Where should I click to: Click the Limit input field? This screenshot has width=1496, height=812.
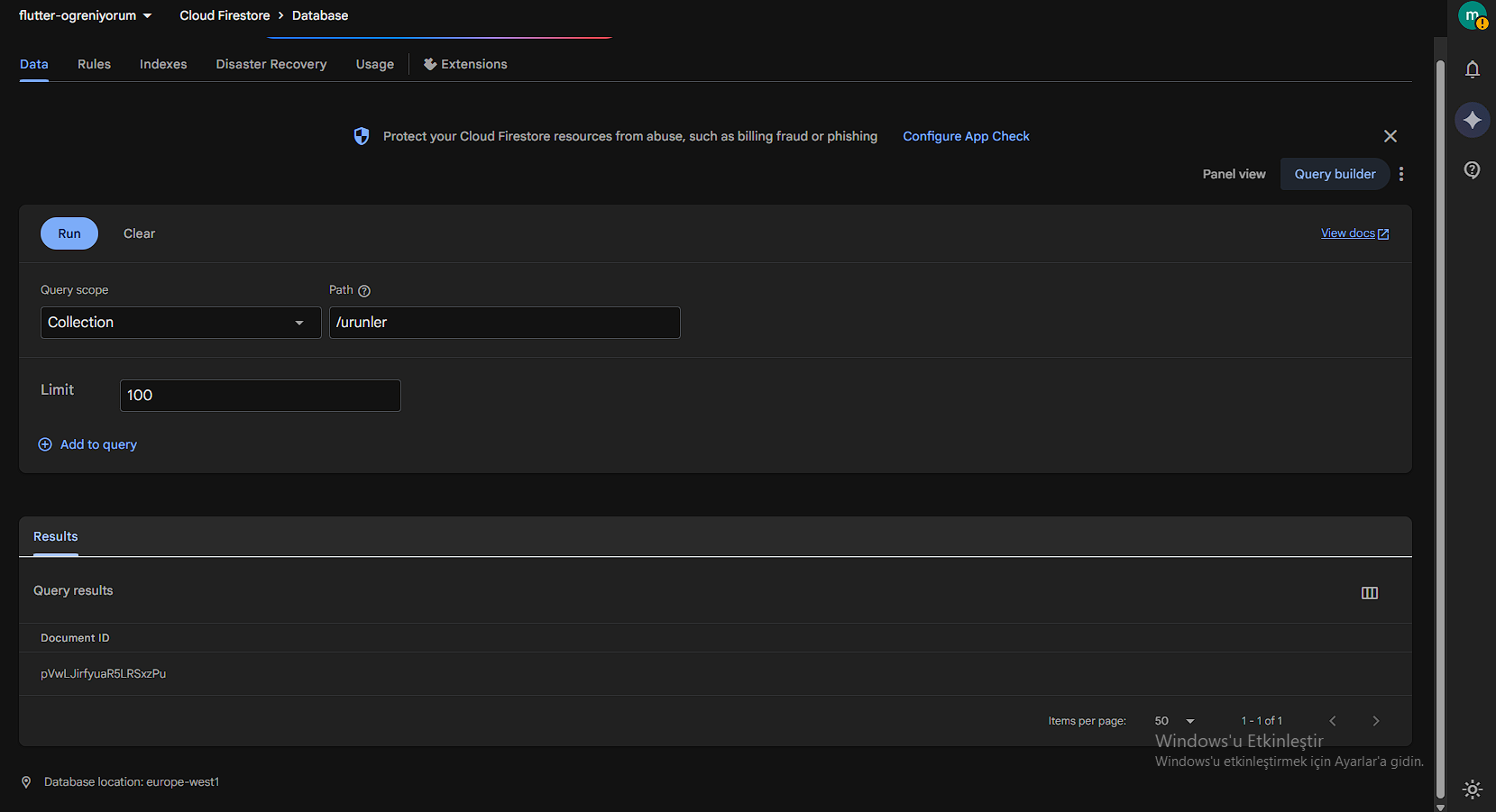261,396
